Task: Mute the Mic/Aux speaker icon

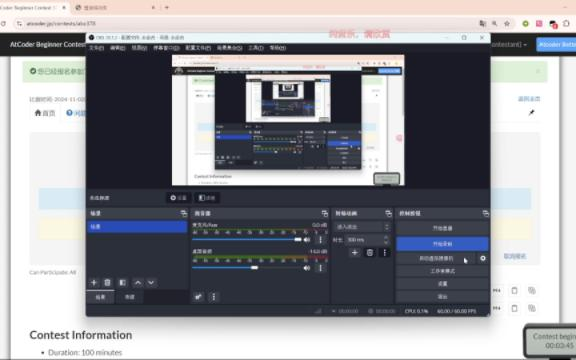Action: click(307, 240)
